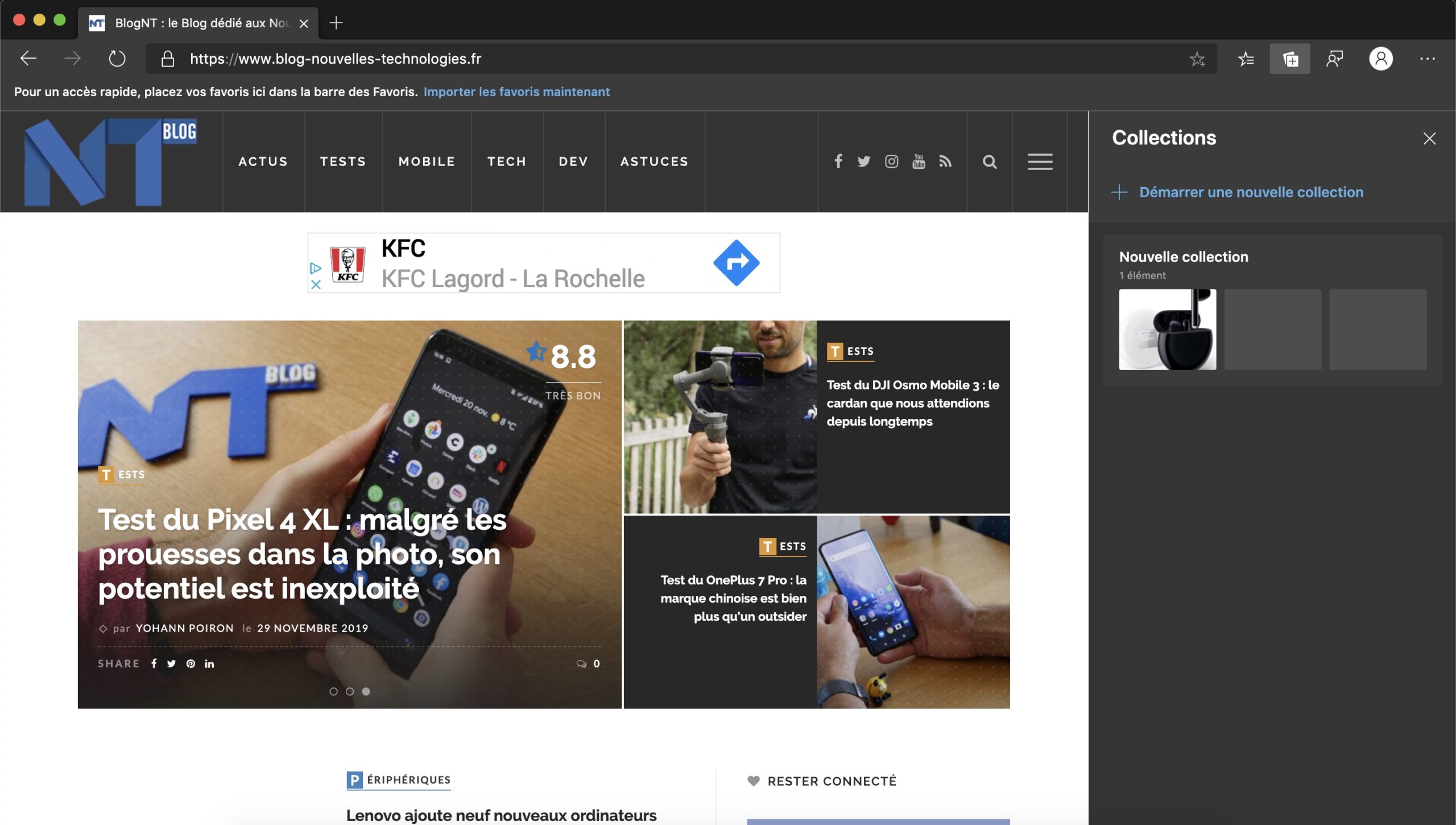1456x825 pixels.
Task: Click the Twitter icon in site header
Action: coord(864,161)
